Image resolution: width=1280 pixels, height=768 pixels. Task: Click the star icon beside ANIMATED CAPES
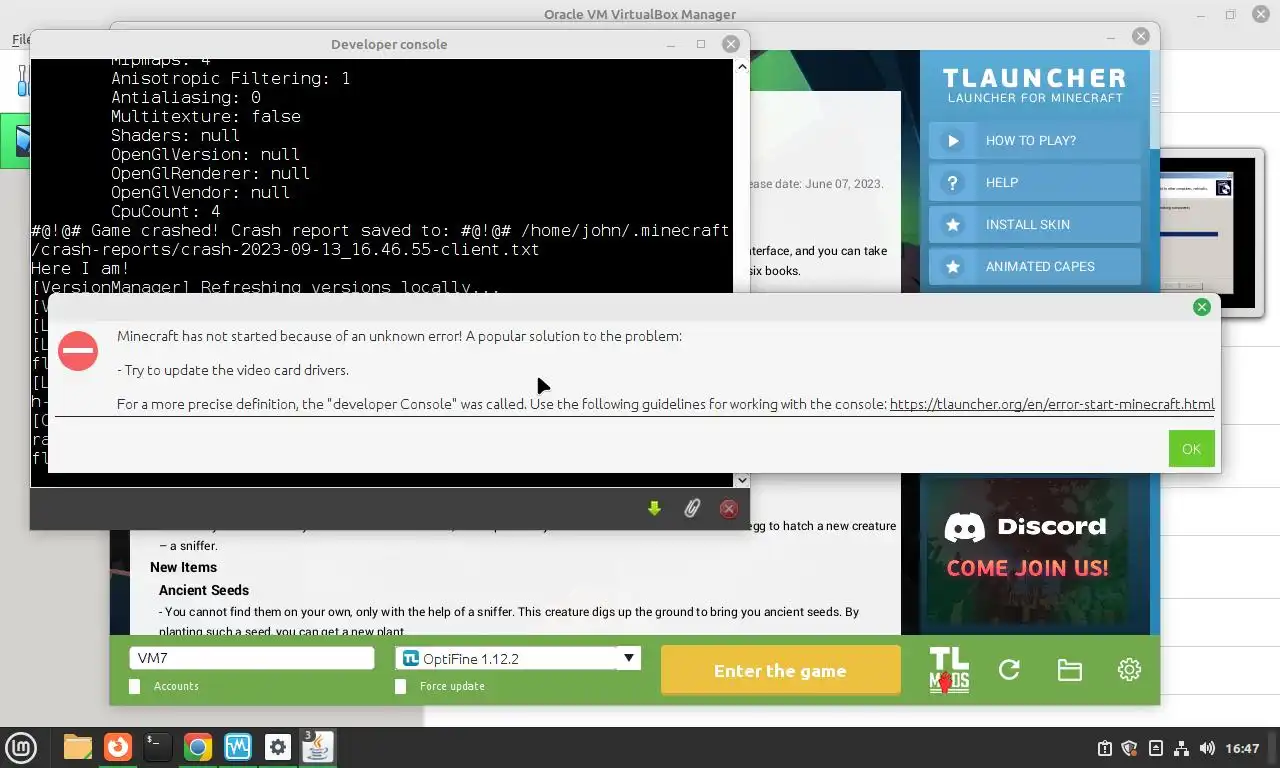pyautogui.click(x=953, y=267)
